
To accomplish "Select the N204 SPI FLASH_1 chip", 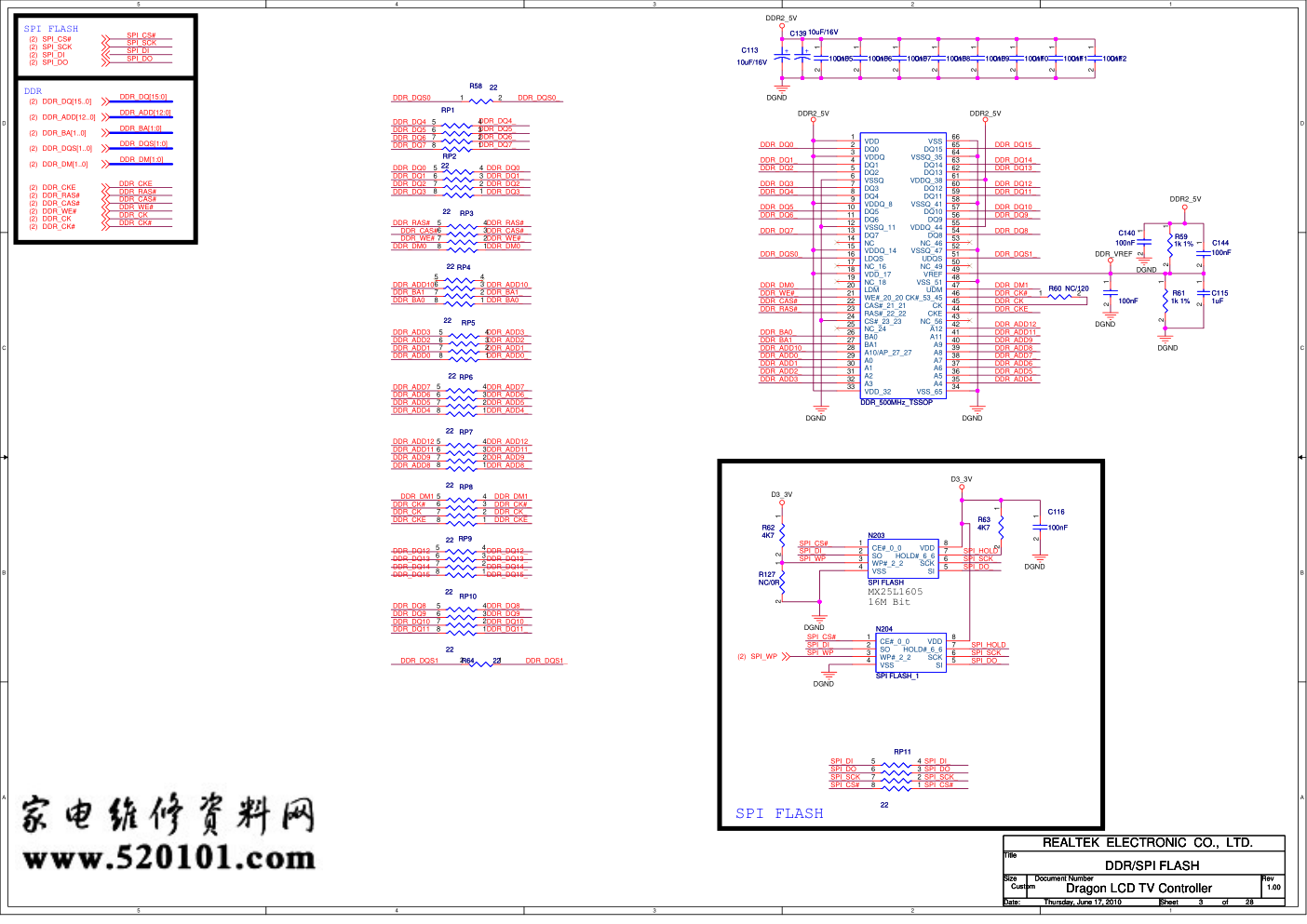I will tap(910, 652).
